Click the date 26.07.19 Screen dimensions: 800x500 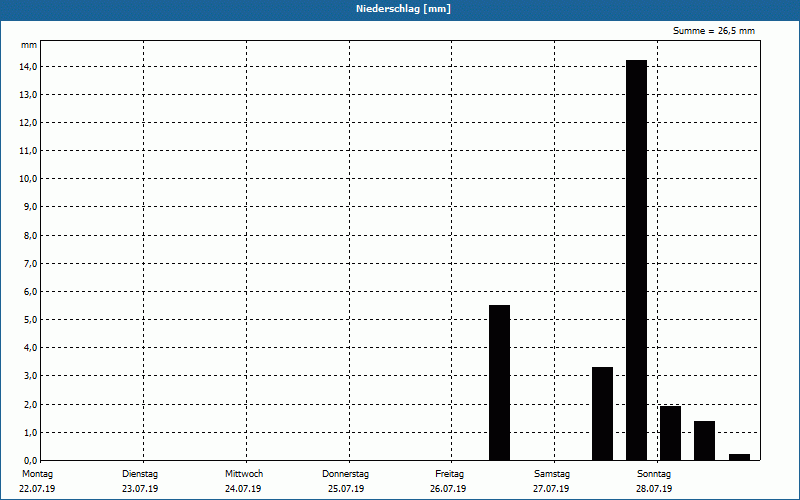click(x=448, y=489)
